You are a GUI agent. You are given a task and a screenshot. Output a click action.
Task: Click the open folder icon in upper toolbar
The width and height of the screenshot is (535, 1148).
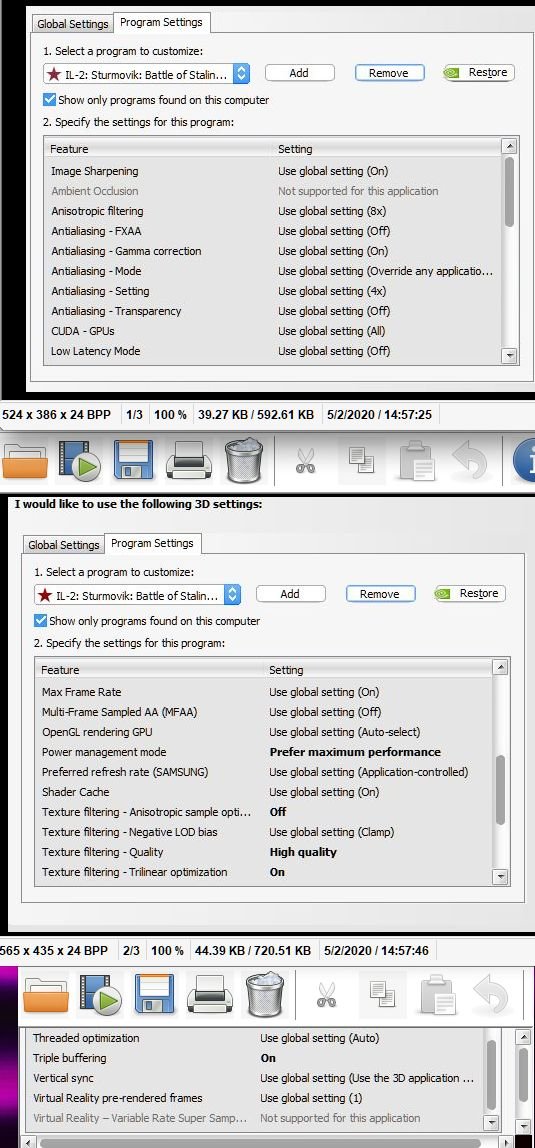[x=24, y=461]
